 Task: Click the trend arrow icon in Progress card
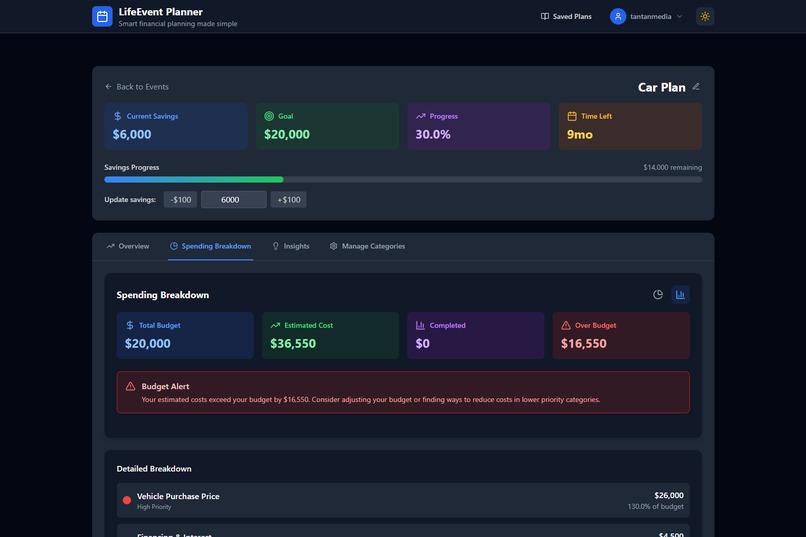tap(420, 116)
